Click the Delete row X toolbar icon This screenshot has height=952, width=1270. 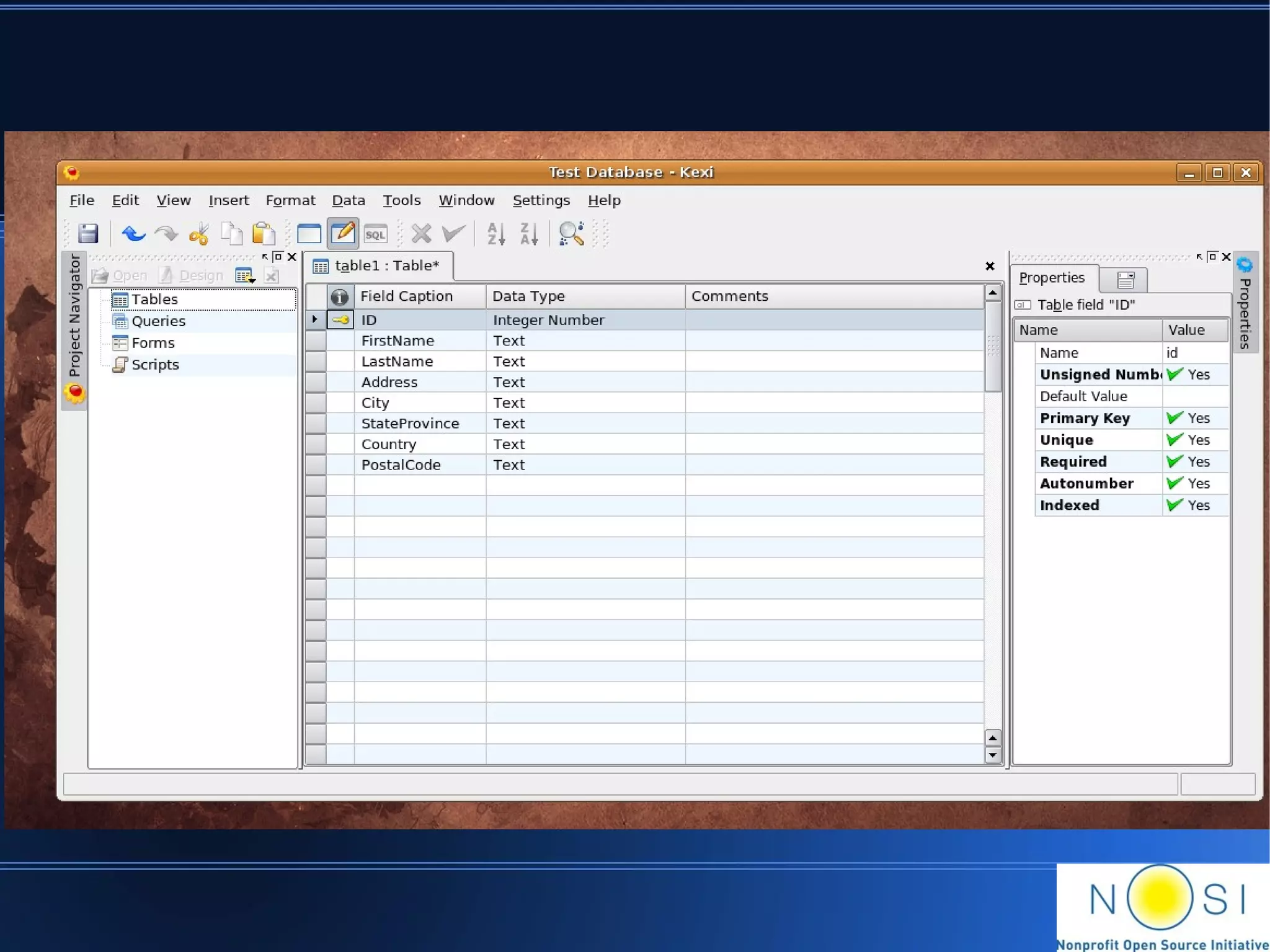421,234
